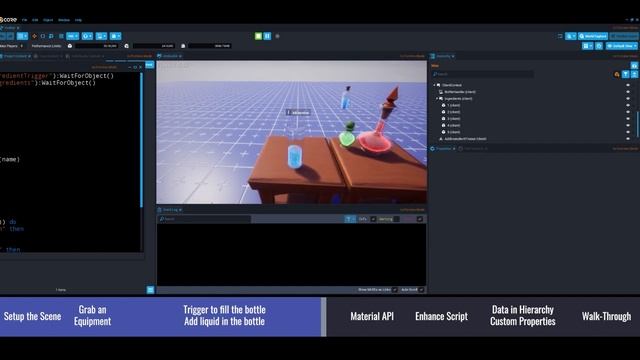Open the Default View dropdown
Image resolution: width=640 pixels, height=360 pixels.
pyautogui.click(x=622, y=46)
